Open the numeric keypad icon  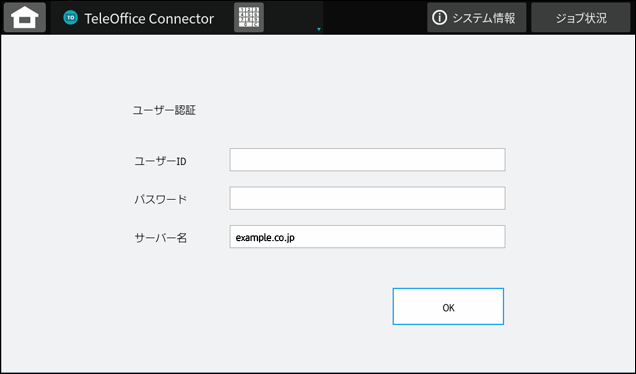point(249,17)
